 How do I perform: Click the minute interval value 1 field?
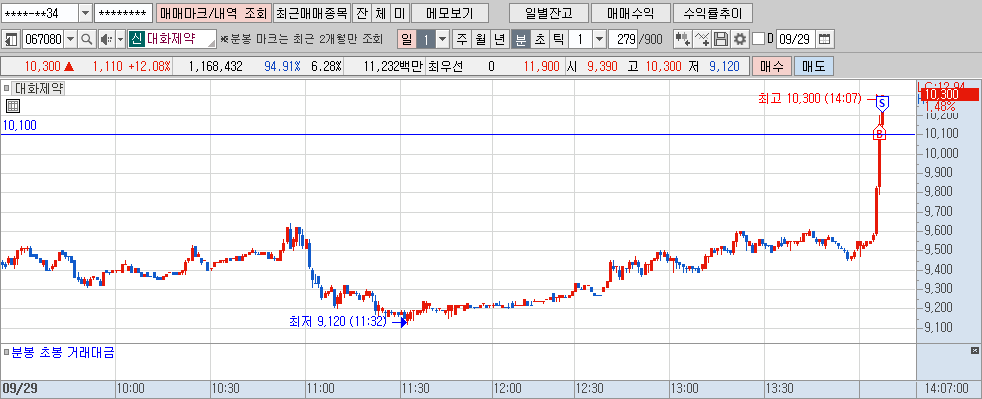tap(581, 39)
